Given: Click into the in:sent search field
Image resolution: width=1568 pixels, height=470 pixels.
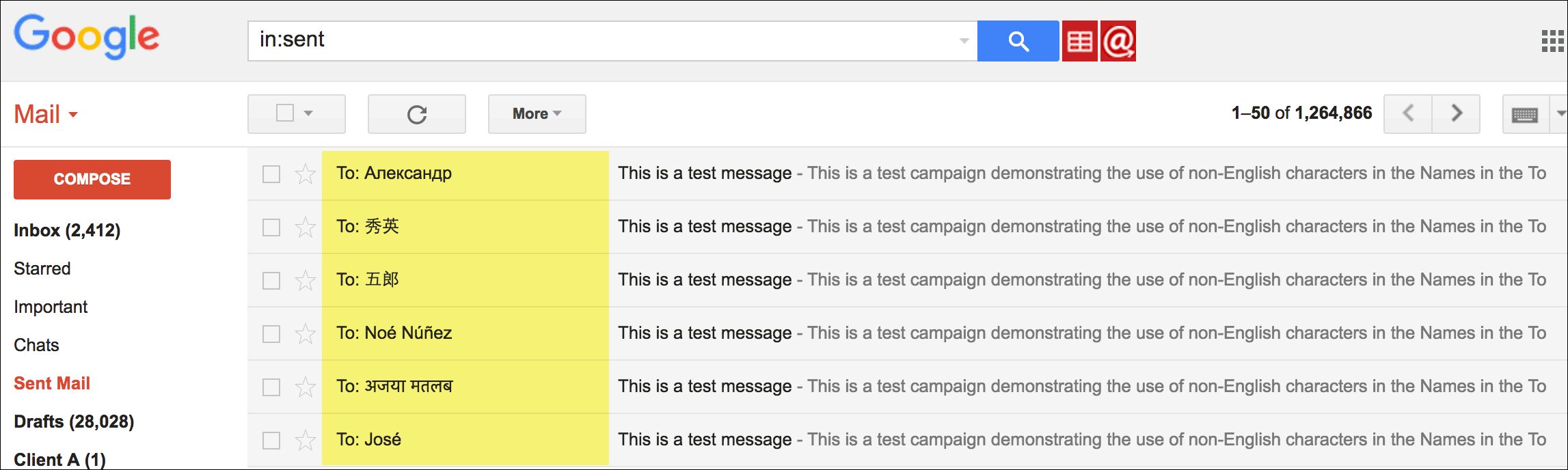Looking at the screenshot, I should point(601,40).
